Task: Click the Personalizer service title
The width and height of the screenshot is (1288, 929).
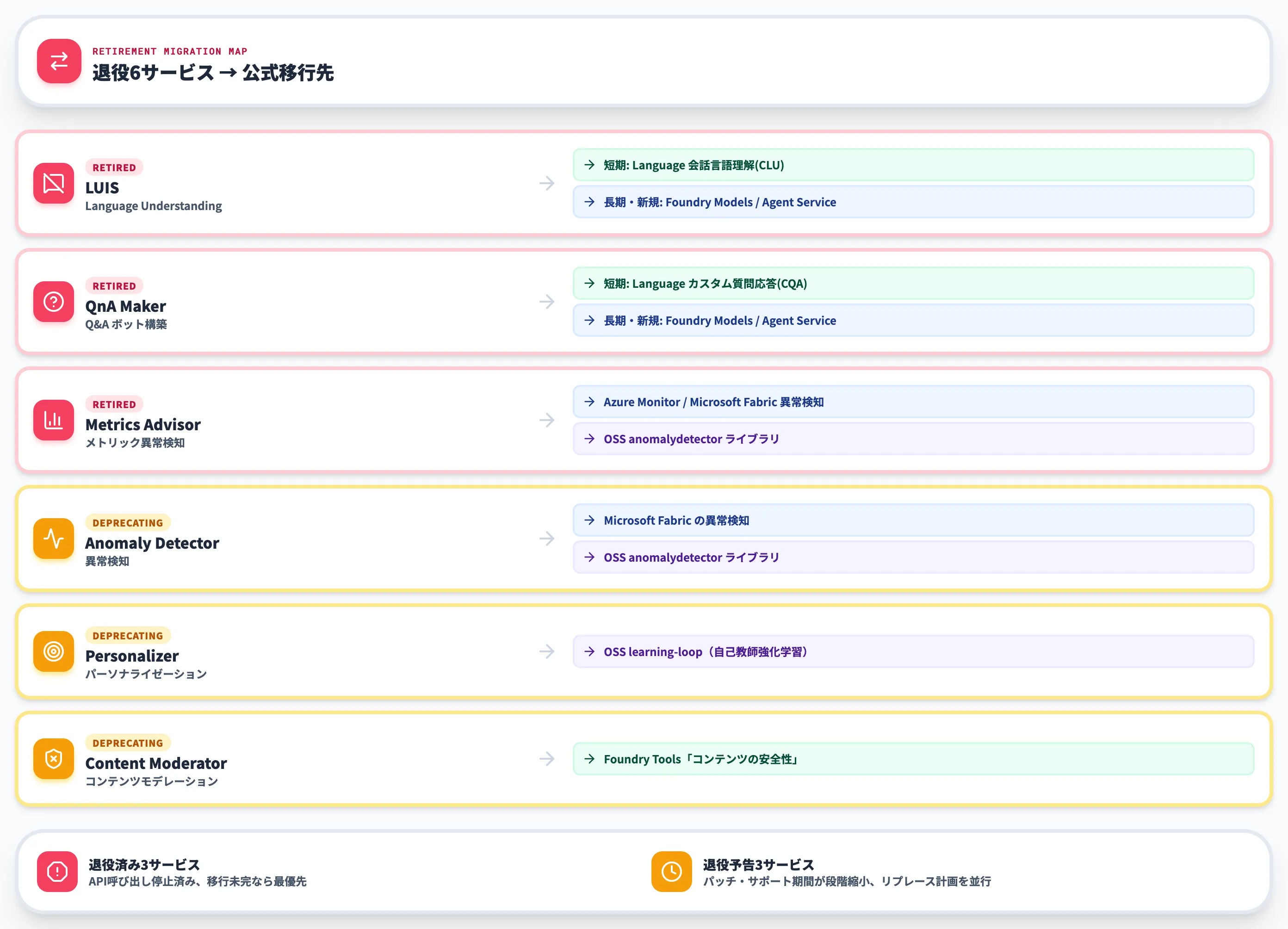Action: coord(132,656)
